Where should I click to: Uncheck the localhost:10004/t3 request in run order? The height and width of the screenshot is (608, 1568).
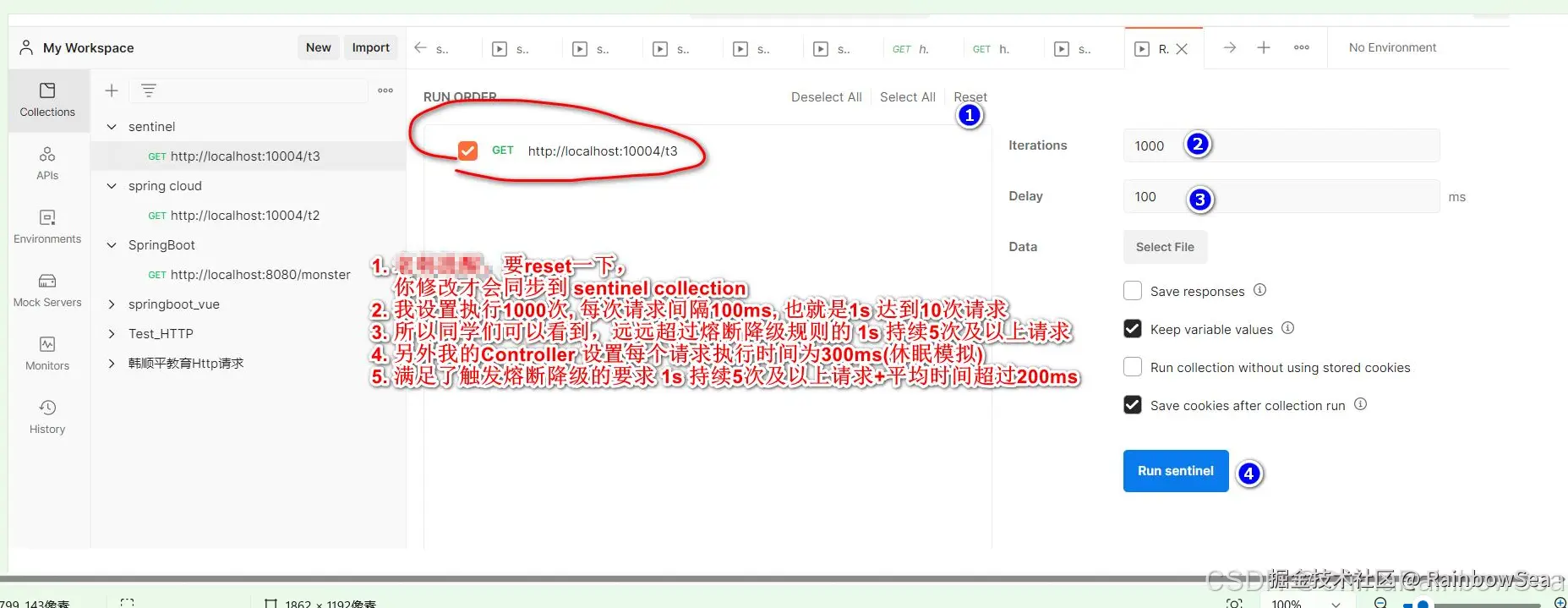click(x=467, y=151)
